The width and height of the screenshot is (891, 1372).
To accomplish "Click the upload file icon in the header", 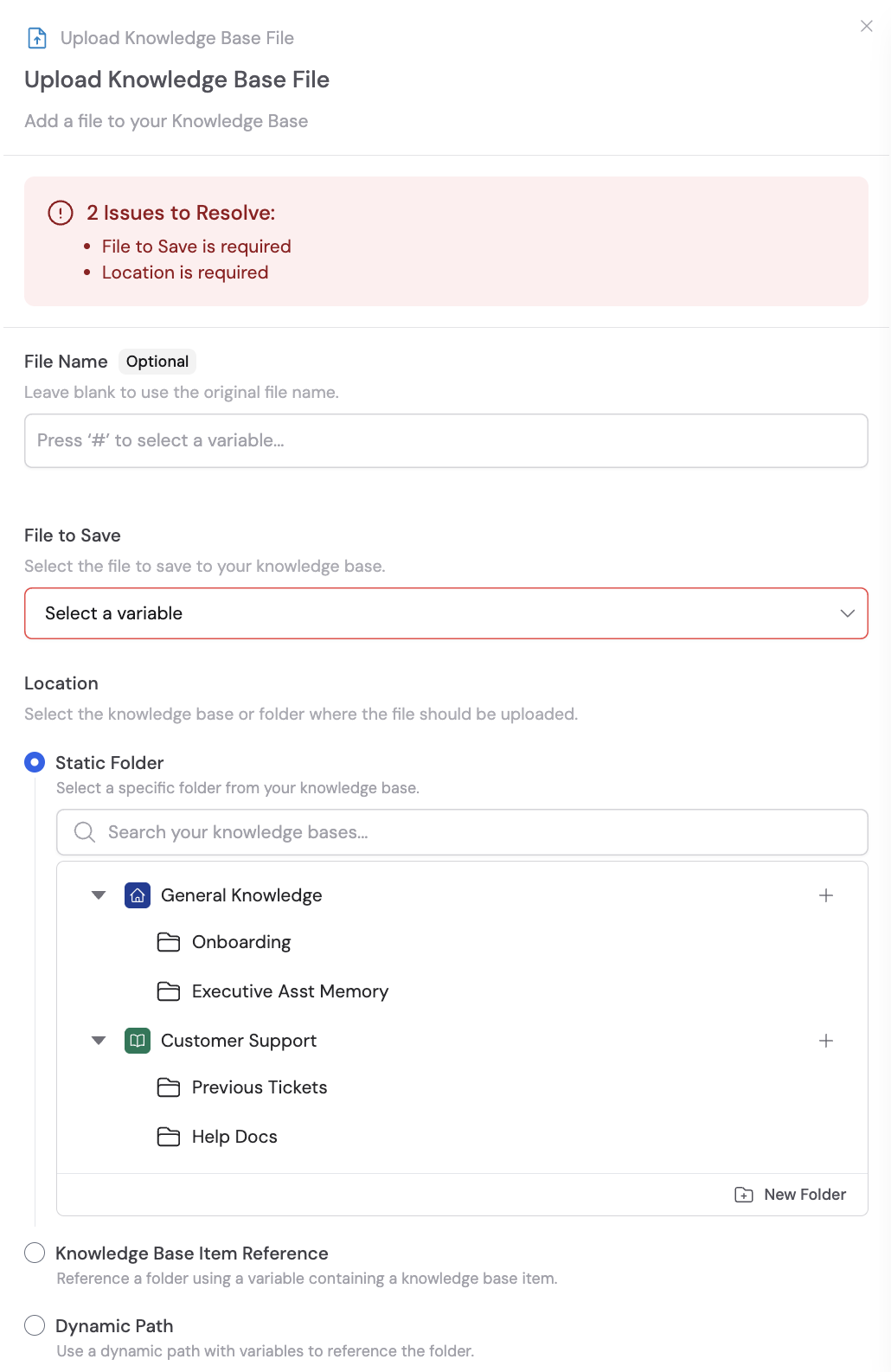I will pos(35,37).
